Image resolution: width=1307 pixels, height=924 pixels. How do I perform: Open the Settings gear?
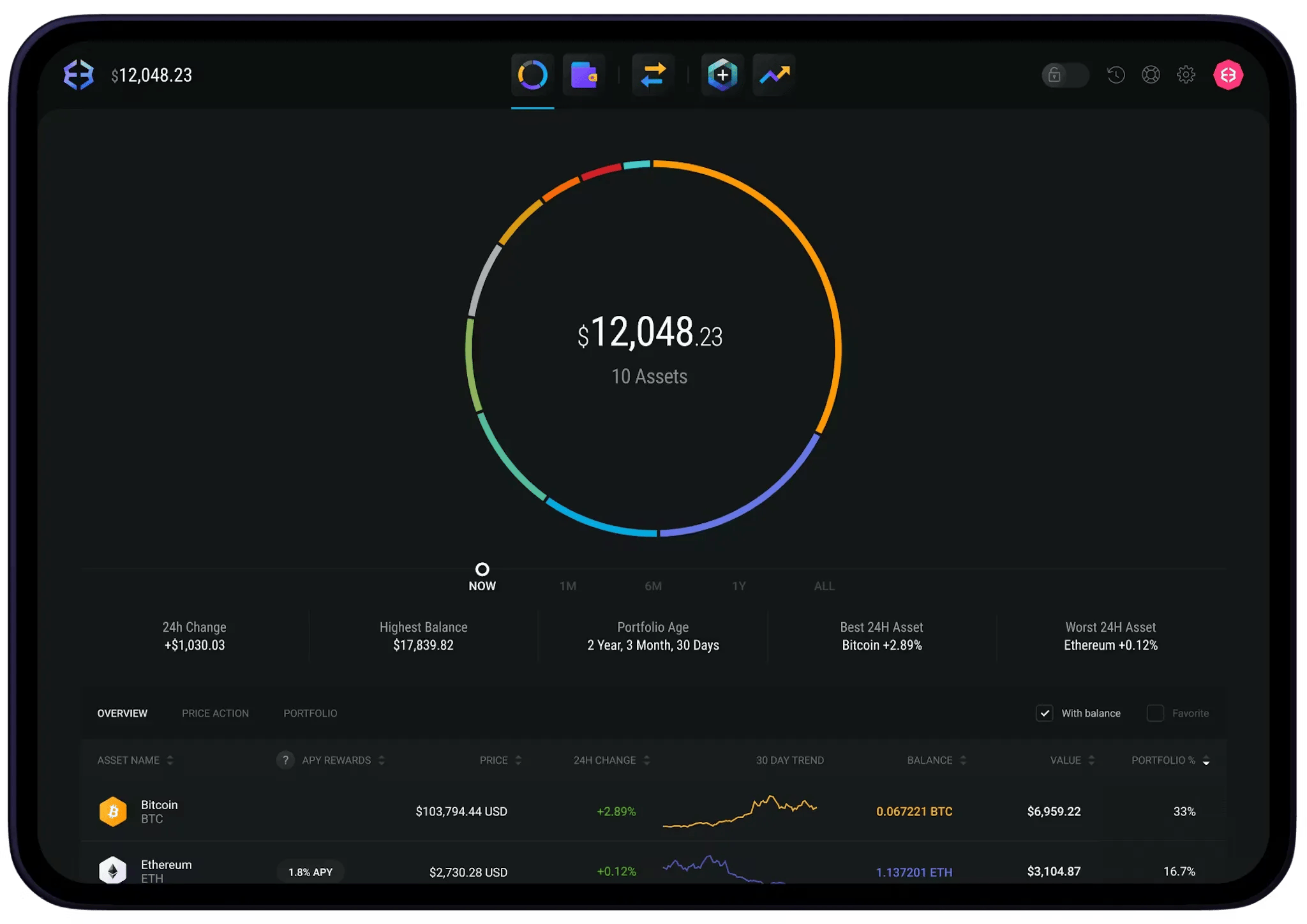[x=1187, y=75]
